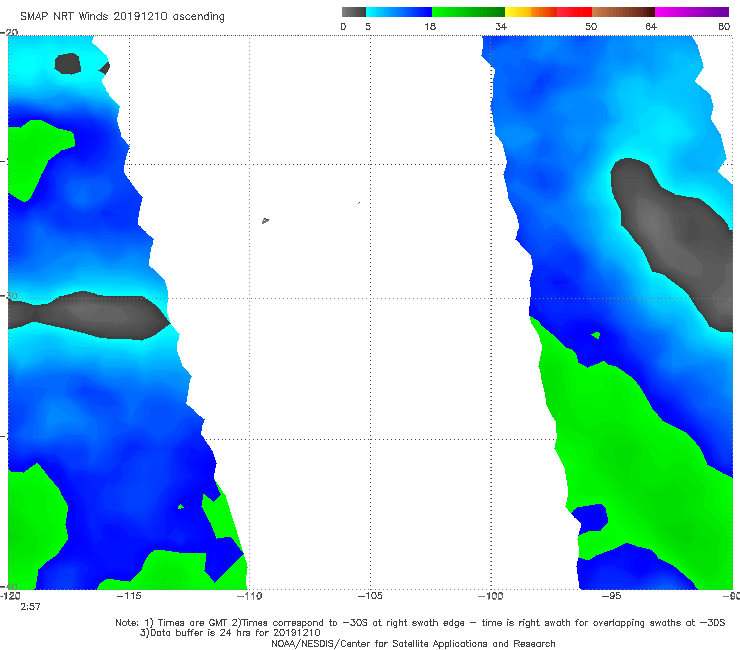Click the note "3)Data buffer is 24 hrs for 20191210"

pyautogui.click(x=230, y=633)
